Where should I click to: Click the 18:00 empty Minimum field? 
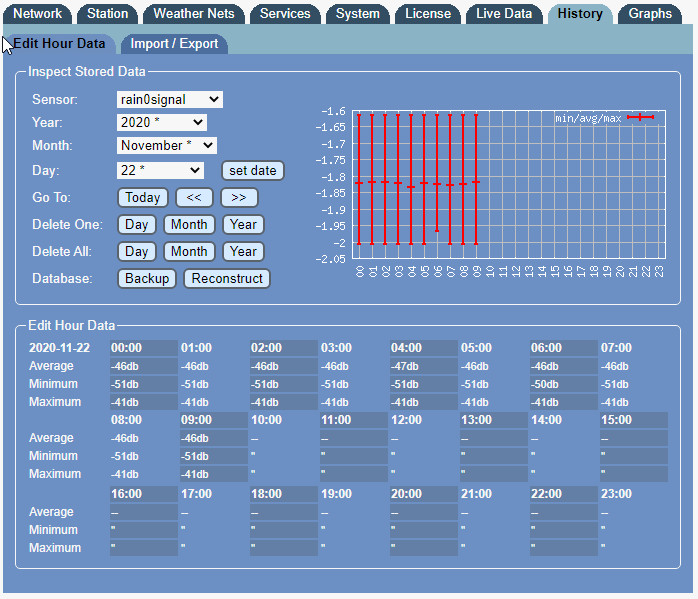(x=284, y=530)
